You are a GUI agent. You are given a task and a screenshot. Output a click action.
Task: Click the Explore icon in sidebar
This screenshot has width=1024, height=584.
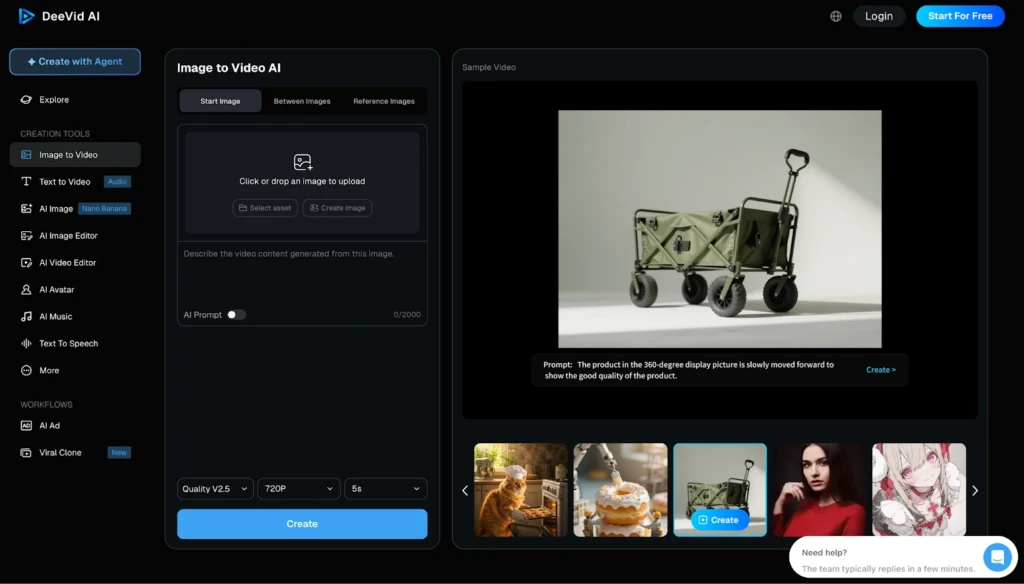[26, 100]
